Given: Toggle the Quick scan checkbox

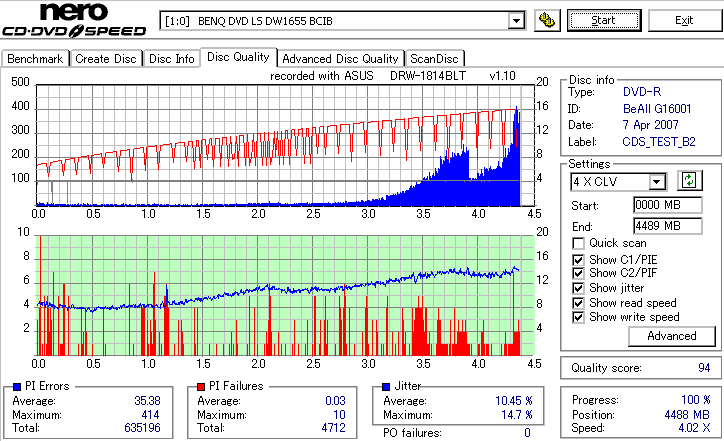Looking at the screenshot, I should point(578,243).
